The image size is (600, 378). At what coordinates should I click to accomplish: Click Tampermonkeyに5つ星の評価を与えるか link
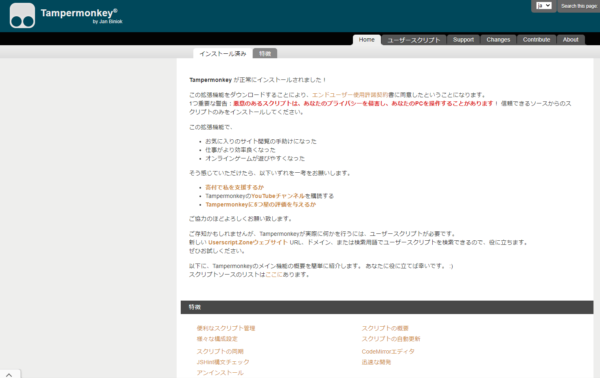(261, 205)
